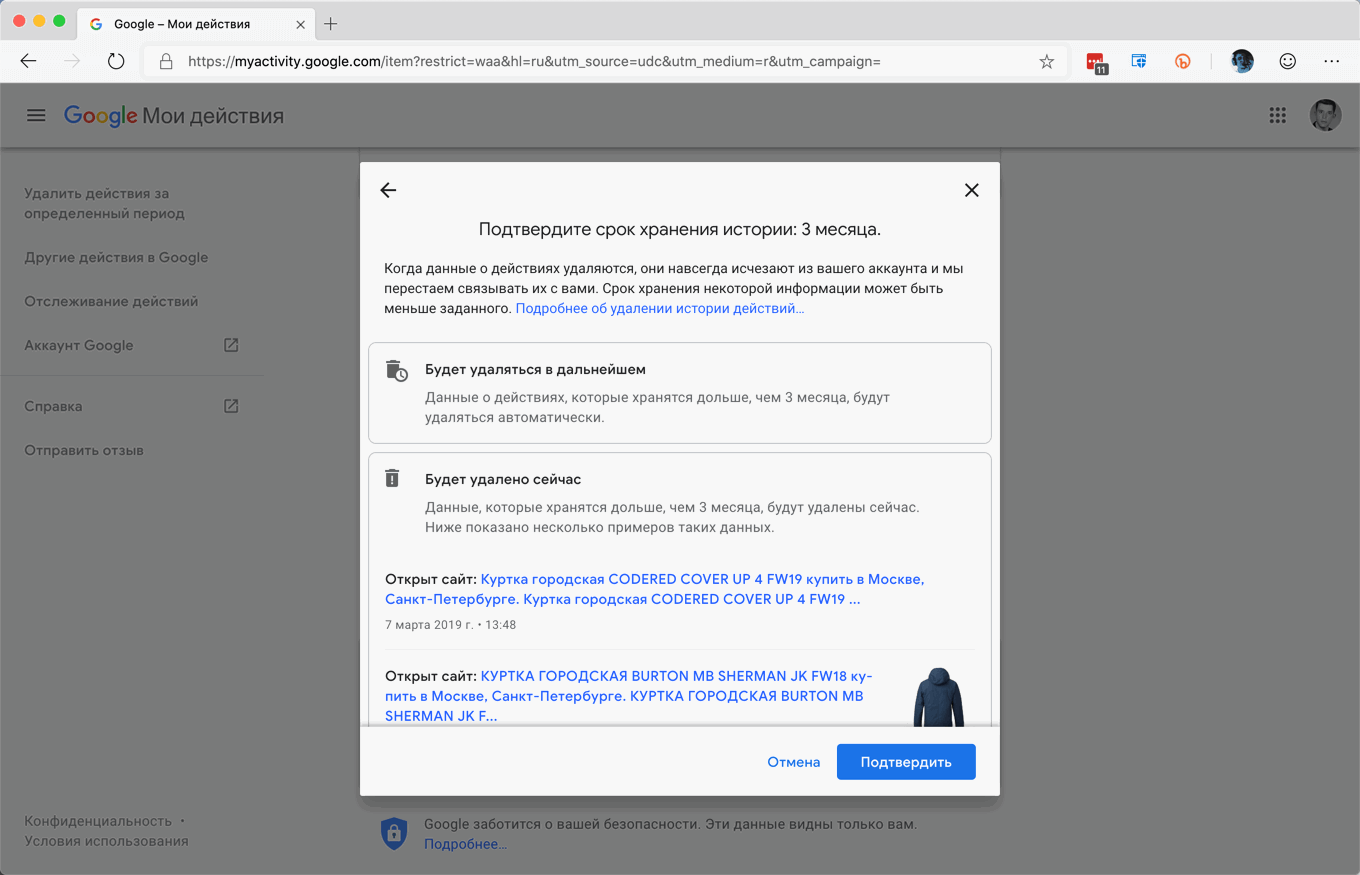Open the Google account avatar menu

click(x=1325, y=116)
